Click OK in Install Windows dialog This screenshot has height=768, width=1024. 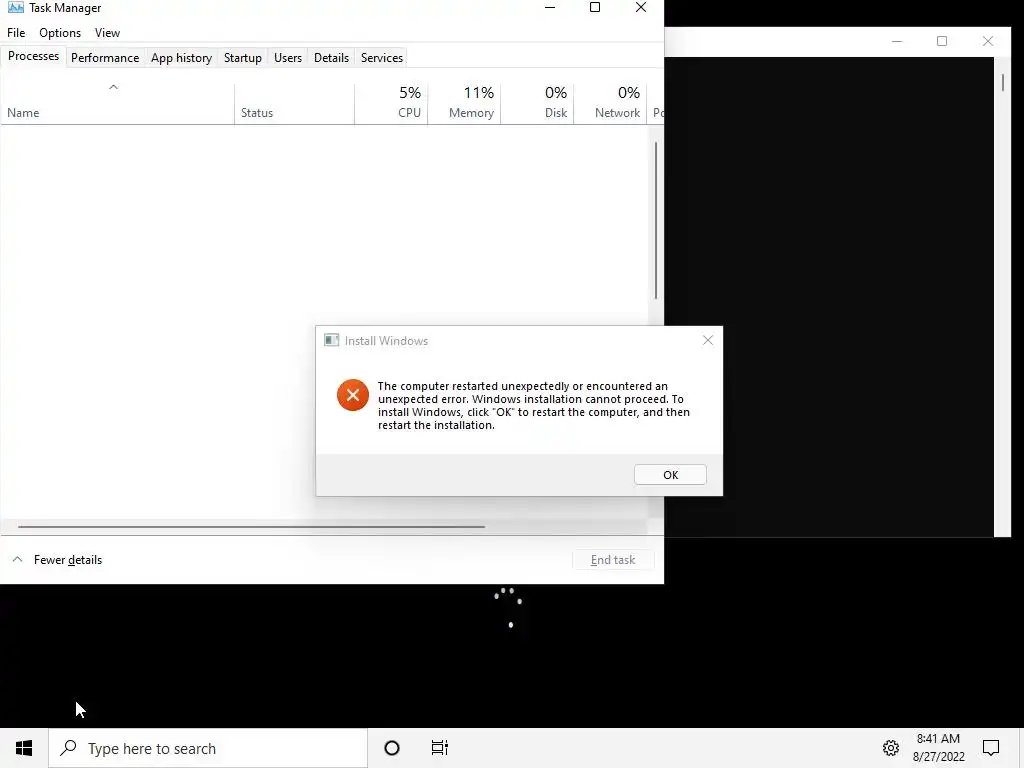[670, 475]
